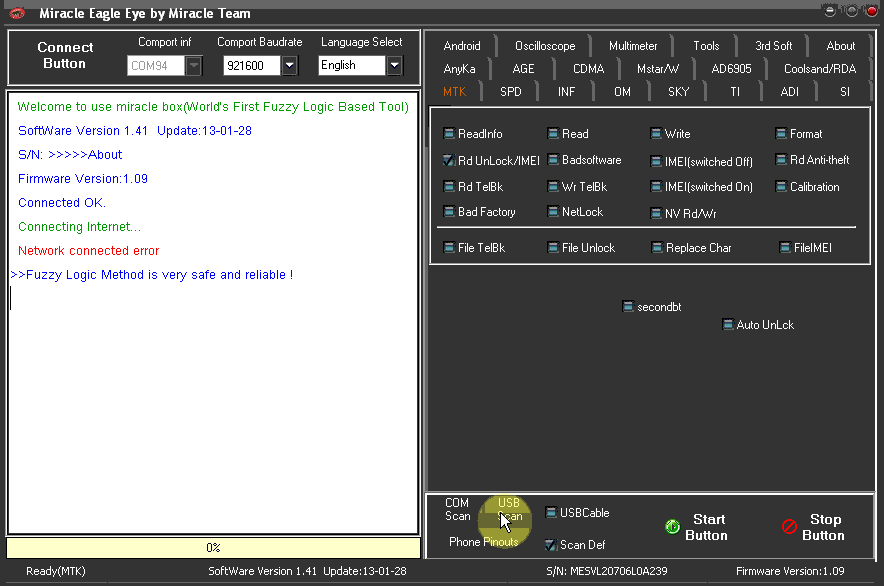884x586 pixels.
Task: Open the Multimeter tab
Action: coord(633,46)
